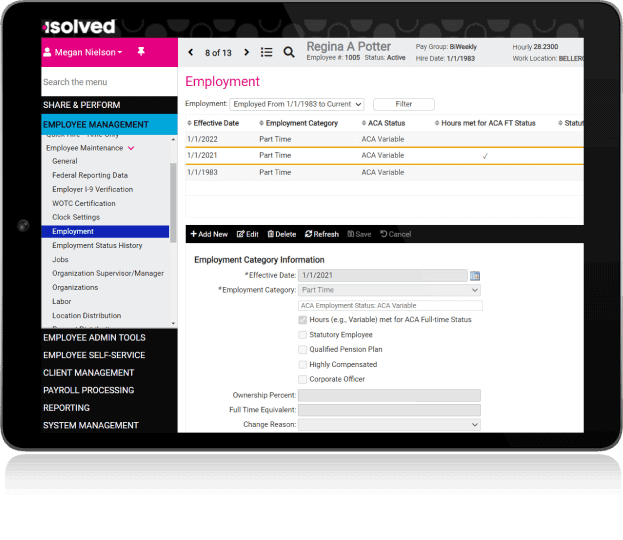The width and height of the screenshot is (623, 540).
Task: Expand the Change Reason dropdown
Action: tap(389, 425)
